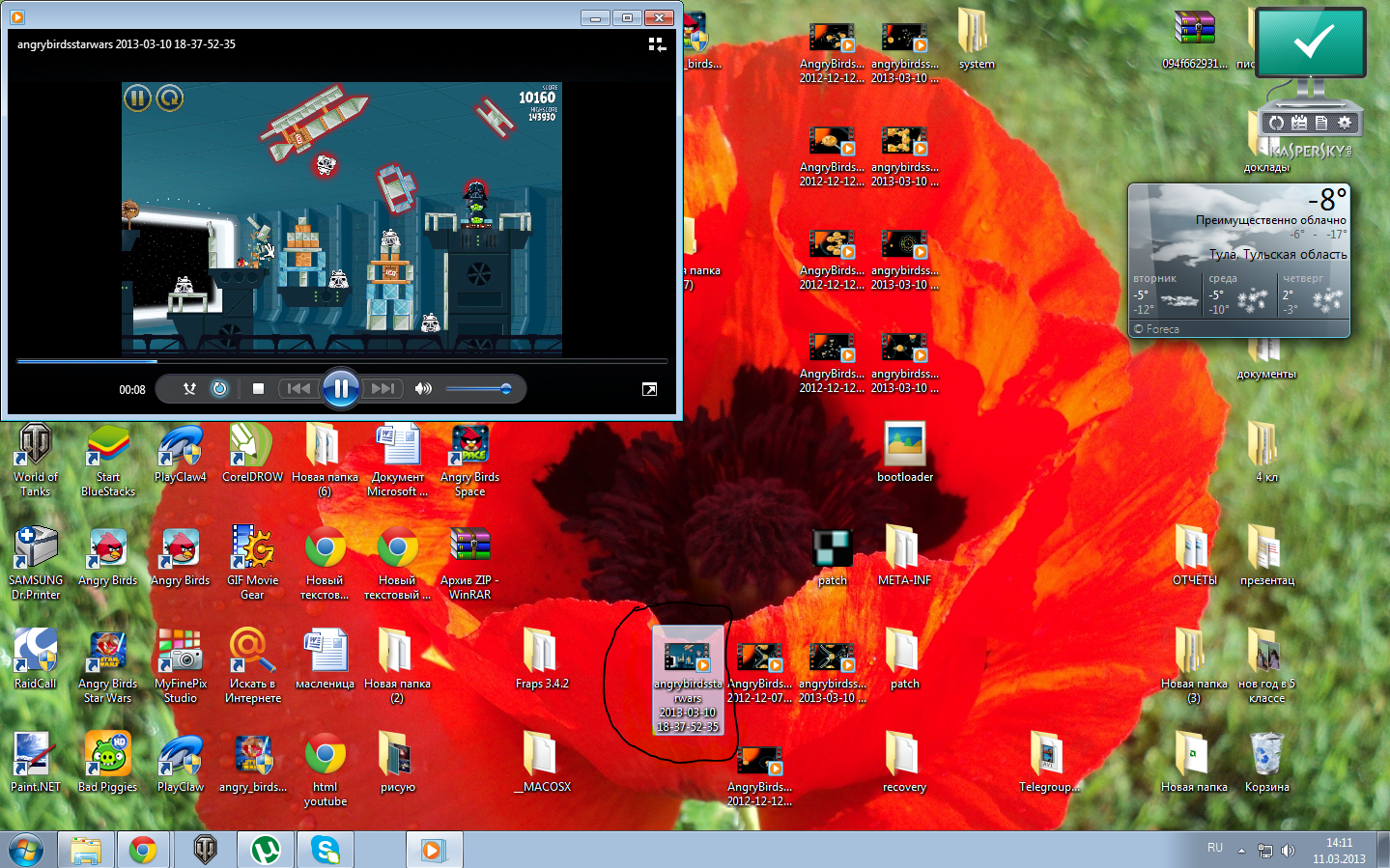Select the system folder
Screen dimensions: 1390x868
pos(977,41)
